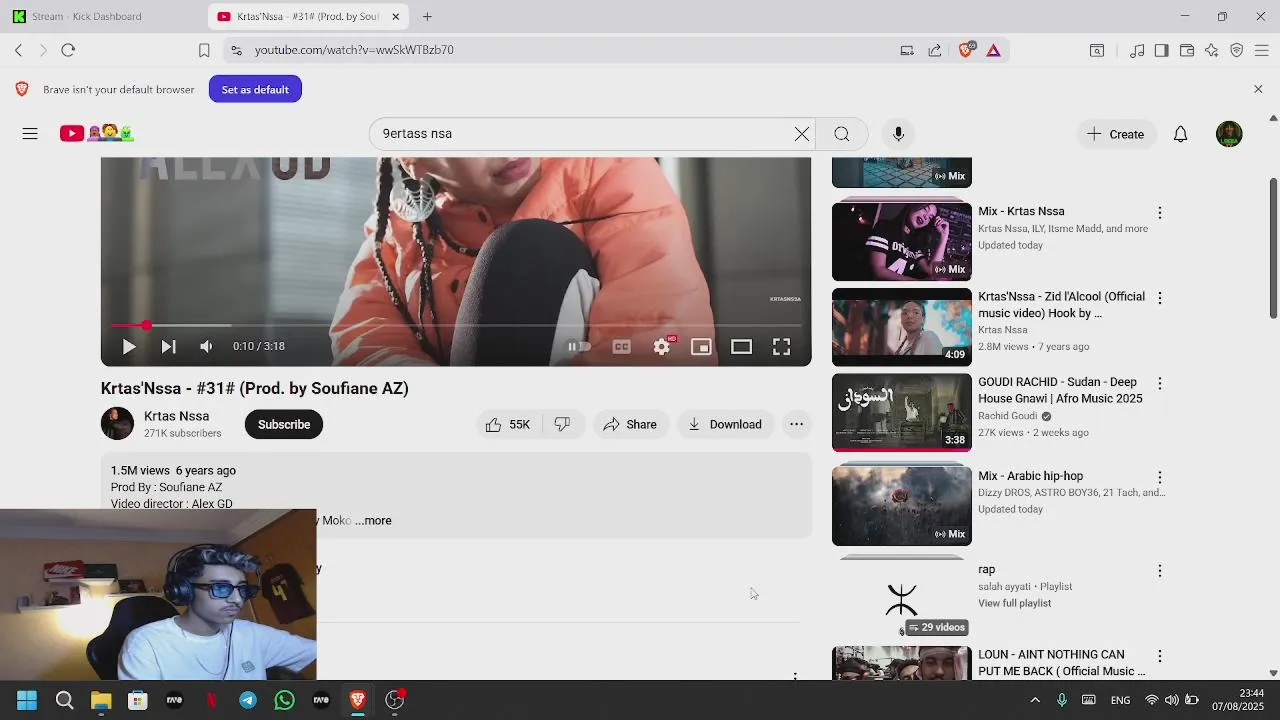
Task: Open Brave Shields lion icon
Action: tap(966, 50)
